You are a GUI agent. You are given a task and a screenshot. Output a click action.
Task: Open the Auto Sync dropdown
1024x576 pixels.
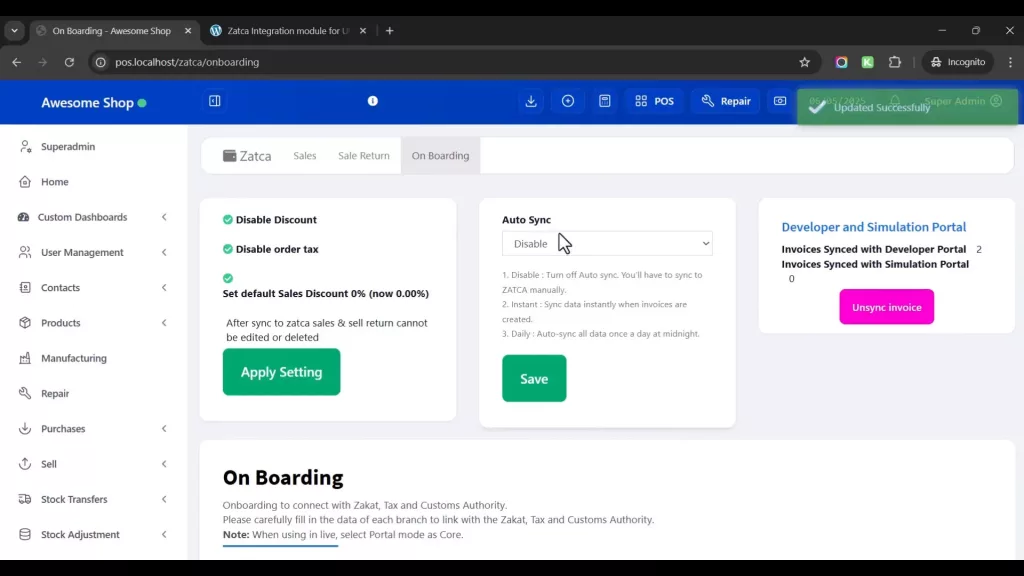(607, 244)
